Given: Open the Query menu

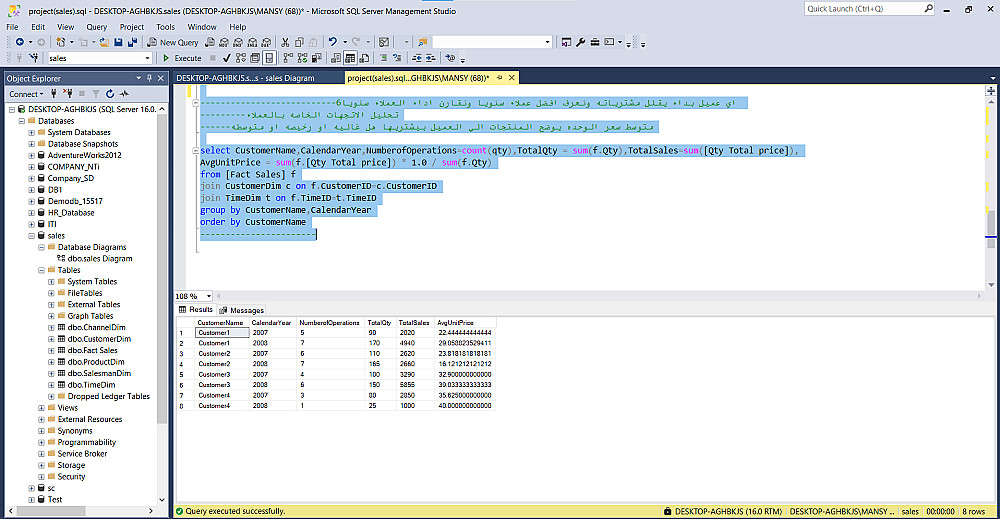Looking at the screenshot, I should [97, 27].
